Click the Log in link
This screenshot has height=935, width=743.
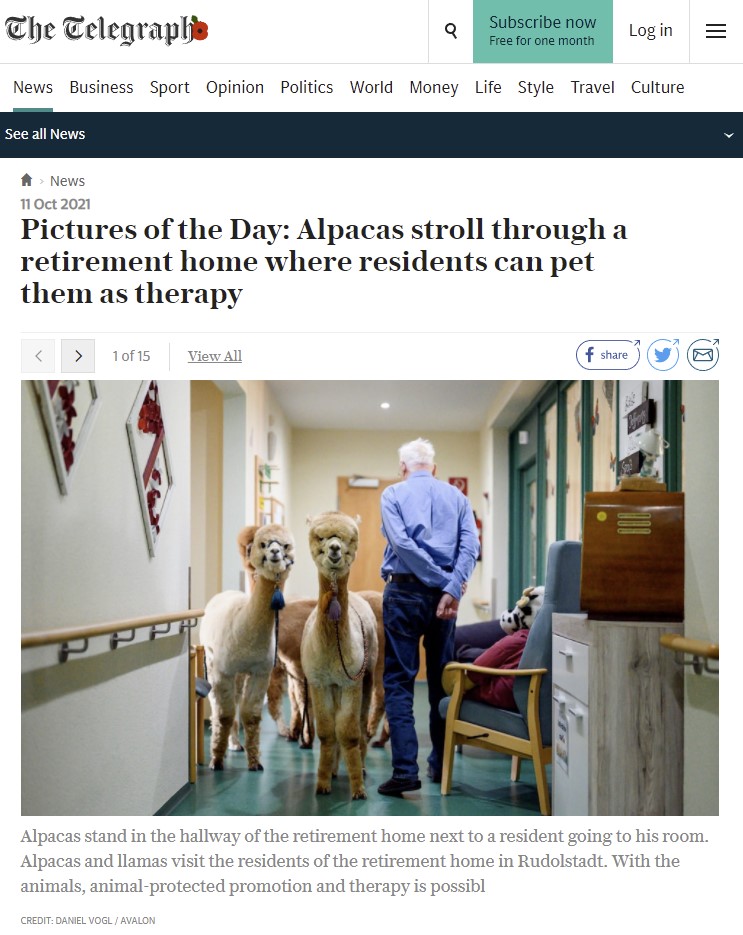pyautogui.click(x=651, y=30)
